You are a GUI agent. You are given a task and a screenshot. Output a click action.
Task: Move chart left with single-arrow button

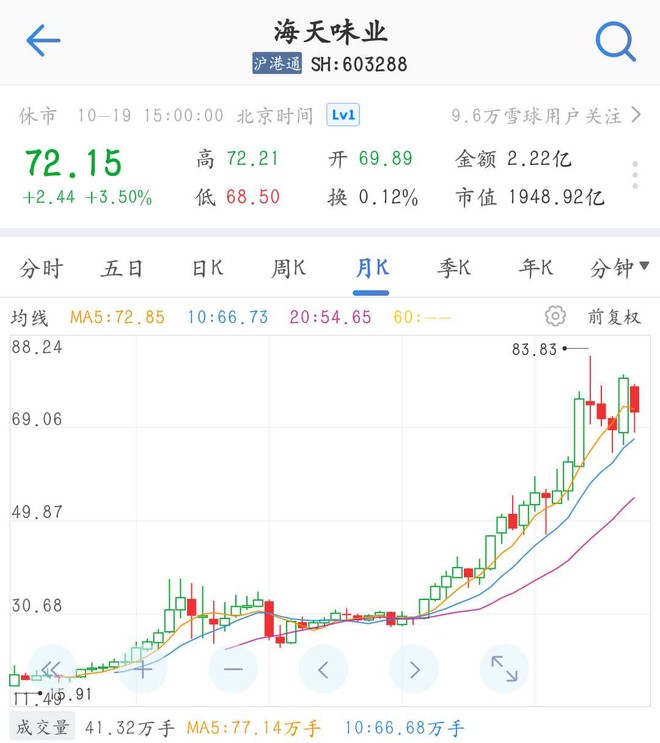coord(323,669)
